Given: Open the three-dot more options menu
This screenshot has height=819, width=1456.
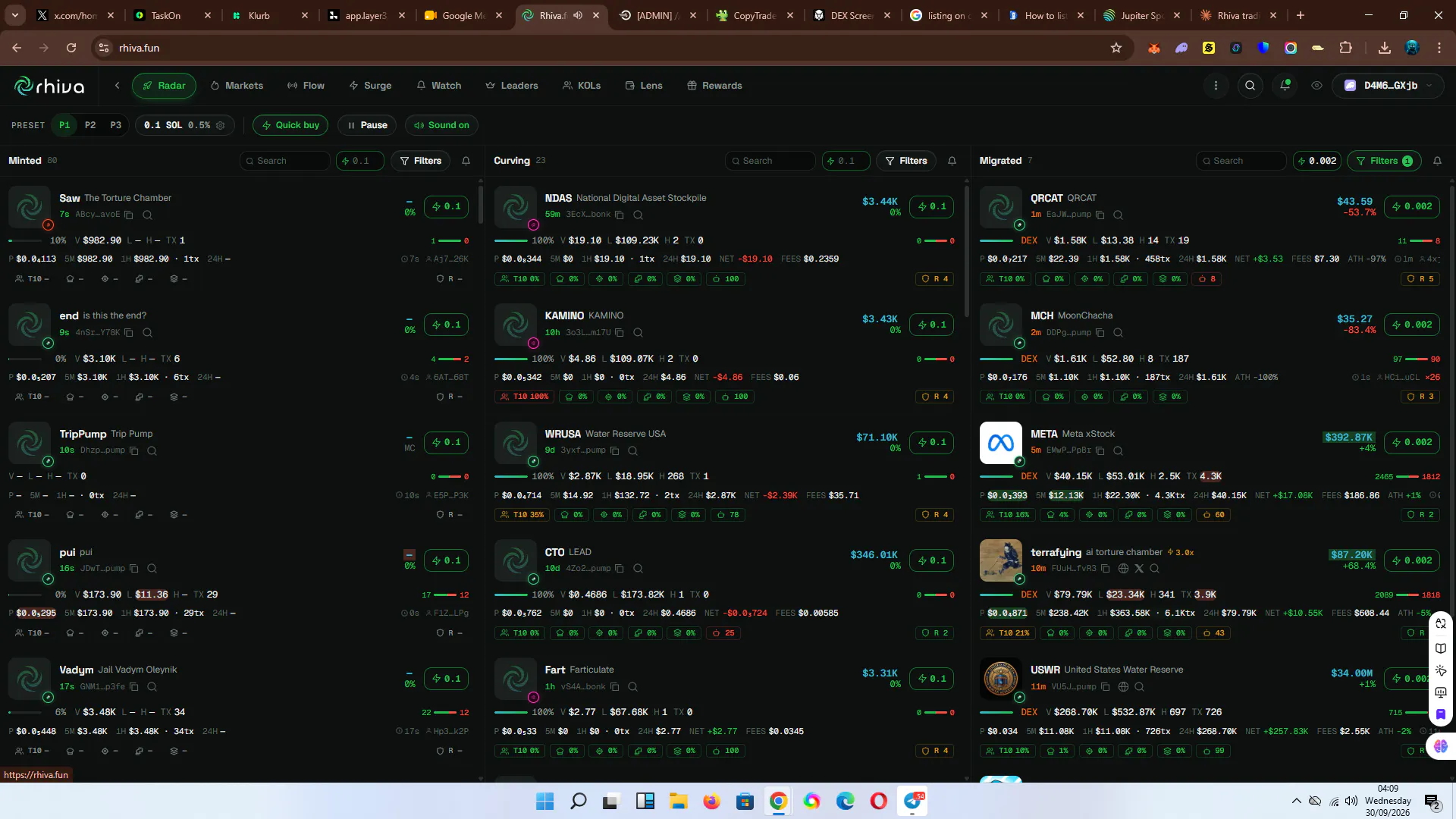Looking at the screenshot, I should click(1216, 86).
